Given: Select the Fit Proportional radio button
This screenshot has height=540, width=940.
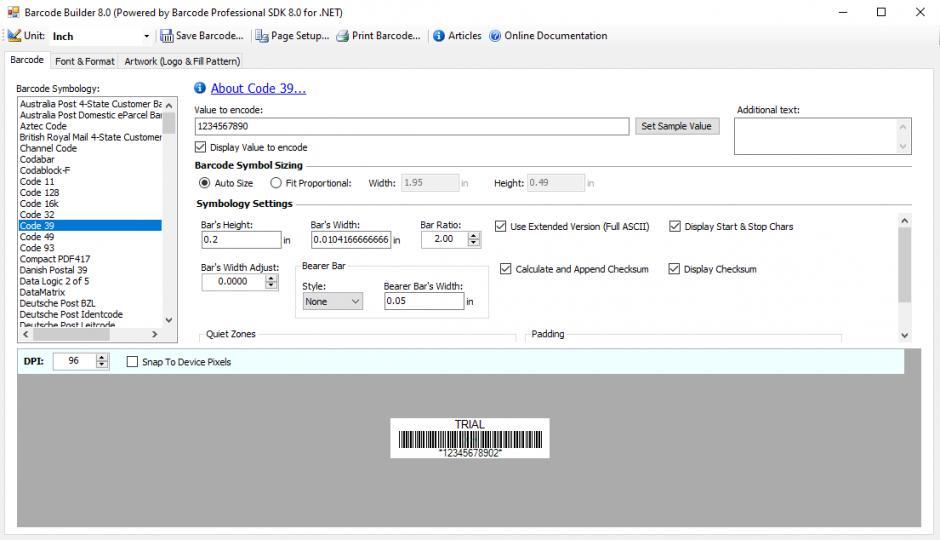Looking at the screenshot, I should (276, 183).
